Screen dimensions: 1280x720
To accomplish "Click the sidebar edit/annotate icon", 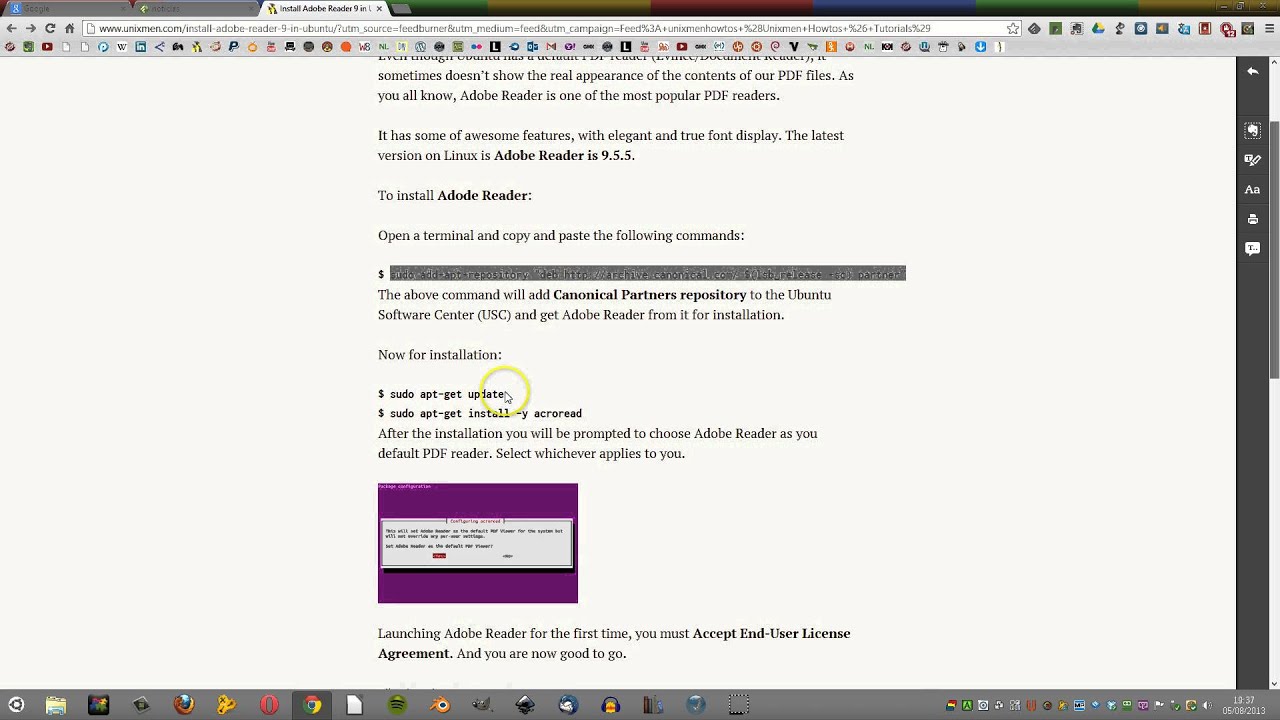I will click(x=1252, y=160).
